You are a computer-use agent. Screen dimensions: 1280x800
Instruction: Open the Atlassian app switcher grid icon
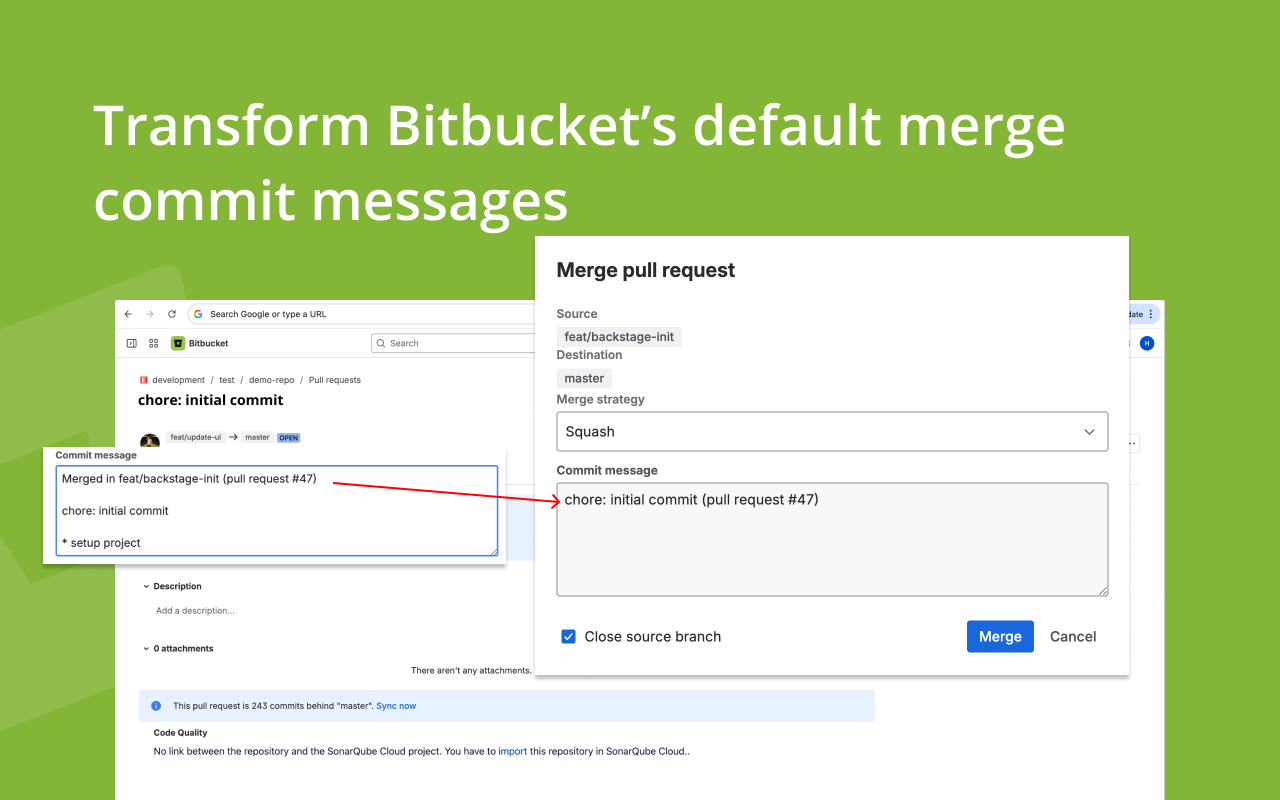click(152, 343)
